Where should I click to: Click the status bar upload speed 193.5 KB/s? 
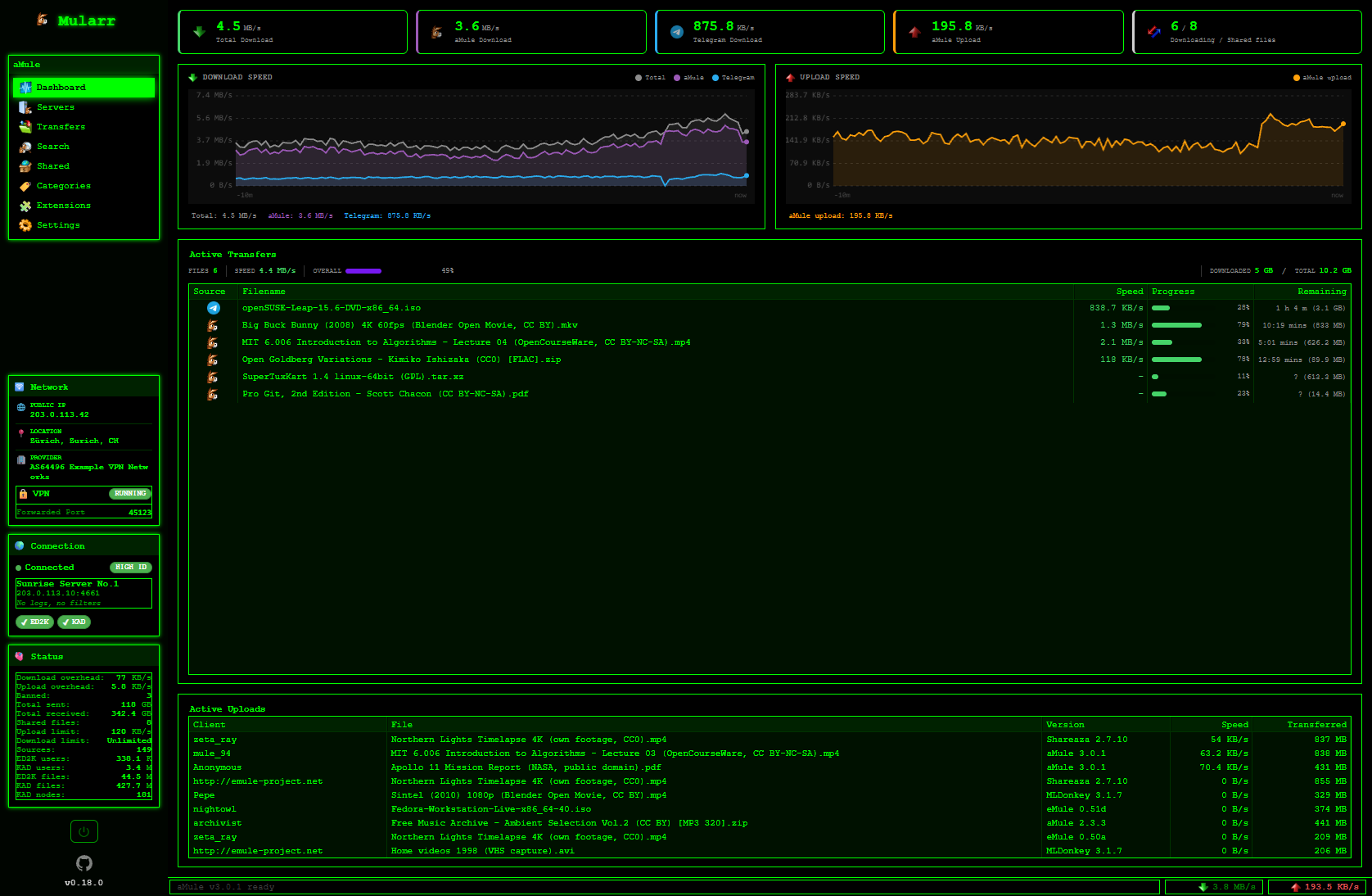tap(1317, 887)
